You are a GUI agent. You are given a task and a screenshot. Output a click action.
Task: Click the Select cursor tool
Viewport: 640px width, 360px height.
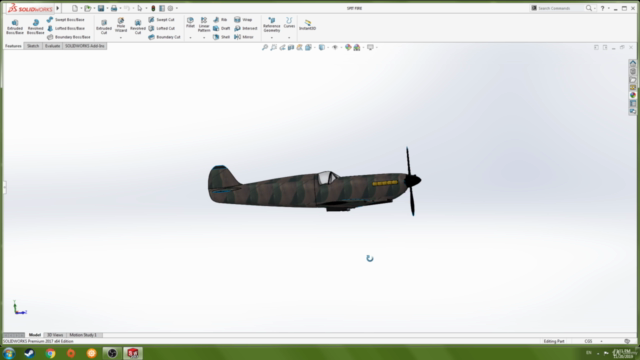pos(140,8)
